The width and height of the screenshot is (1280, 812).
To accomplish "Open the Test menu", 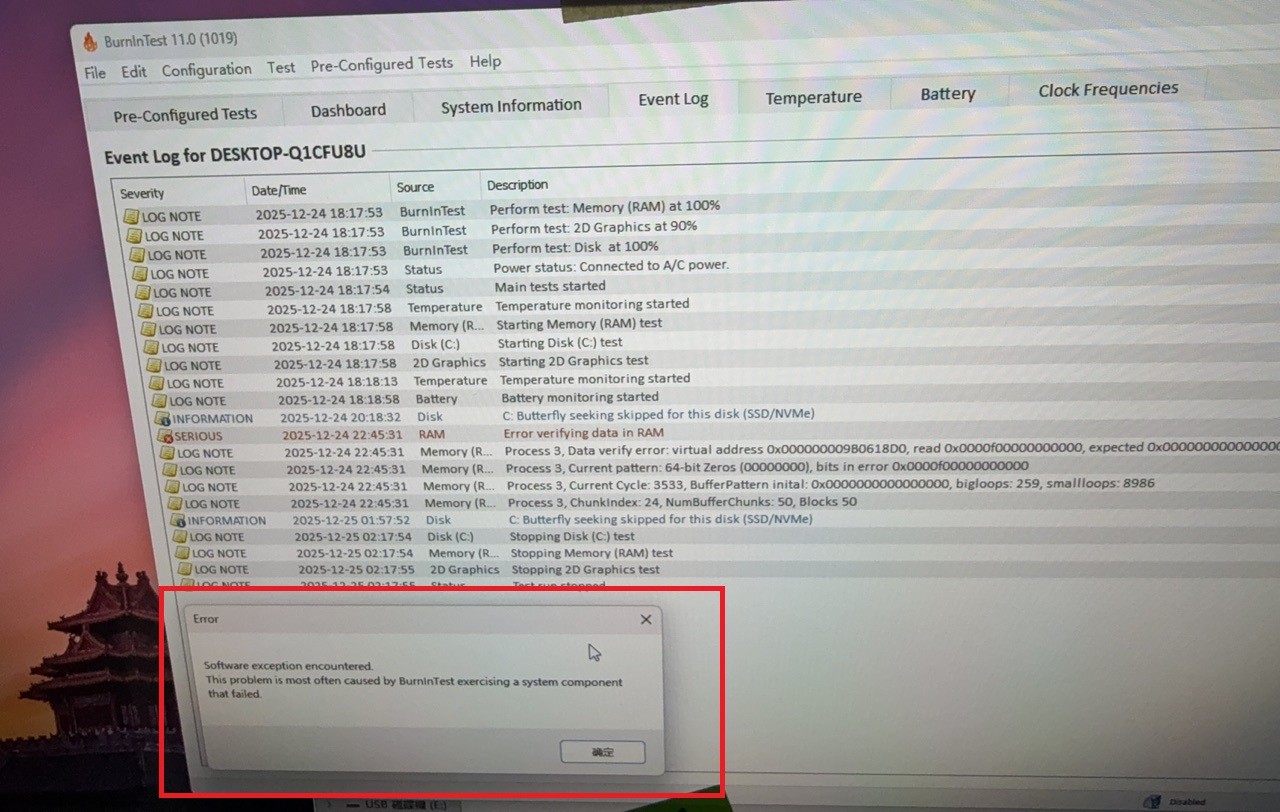I will (x=281, y=68).
